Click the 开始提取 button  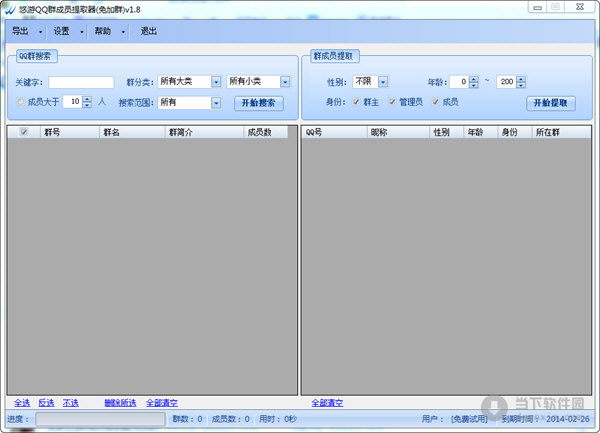551,103
